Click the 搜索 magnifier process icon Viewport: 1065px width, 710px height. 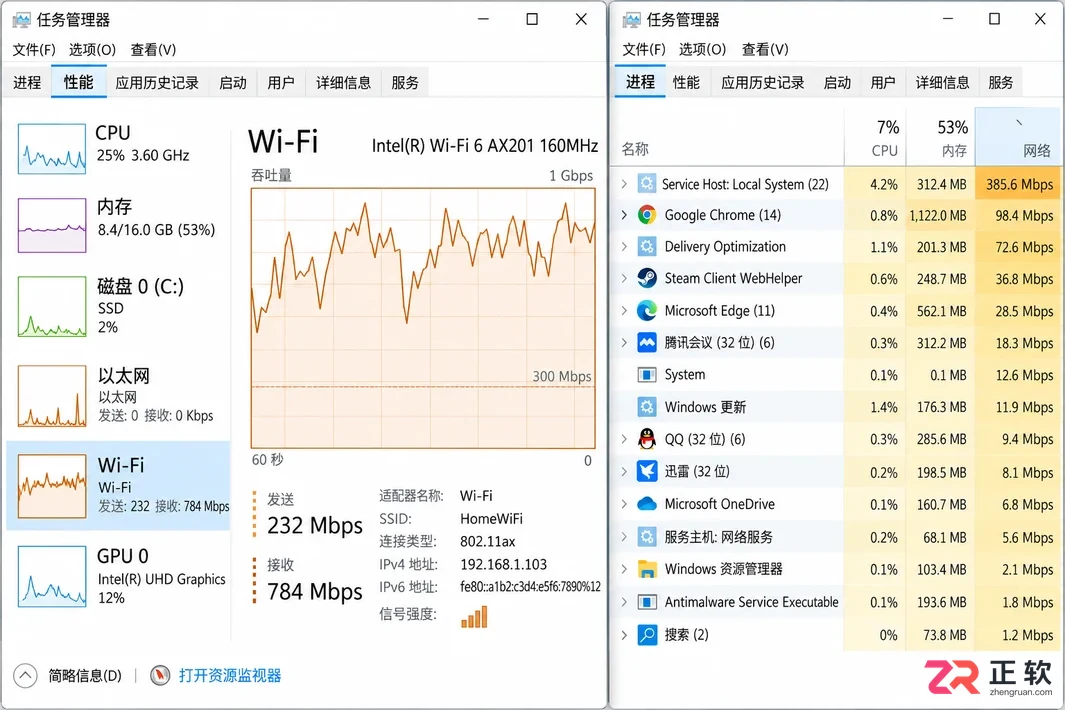click(647, 635)
